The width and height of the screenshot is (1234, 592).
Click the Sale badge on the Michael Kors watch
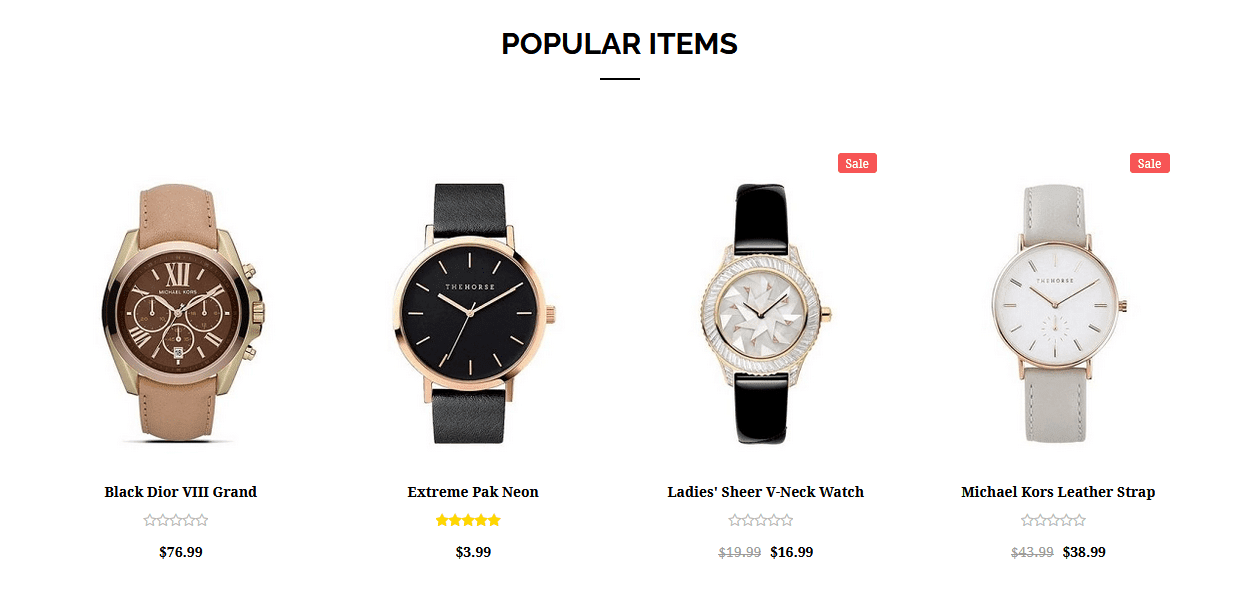1150,163
